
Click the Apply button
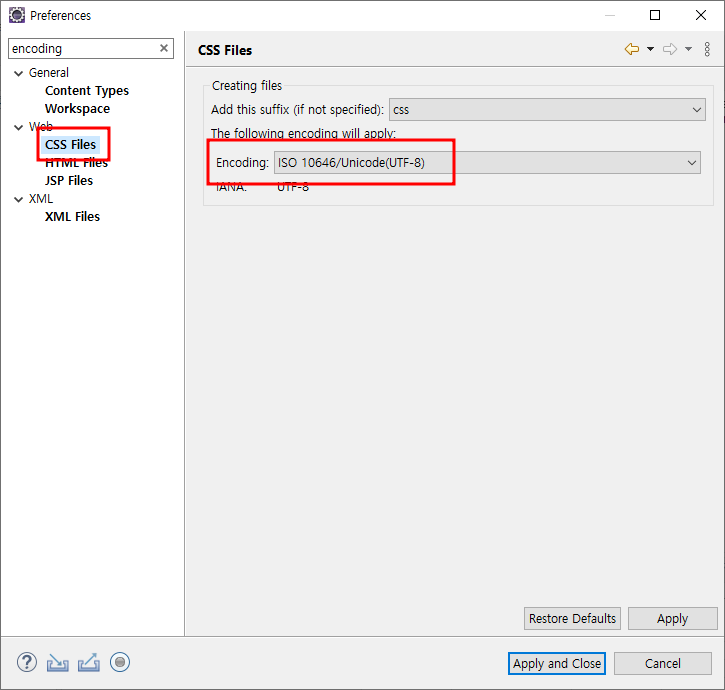(672, 618)
